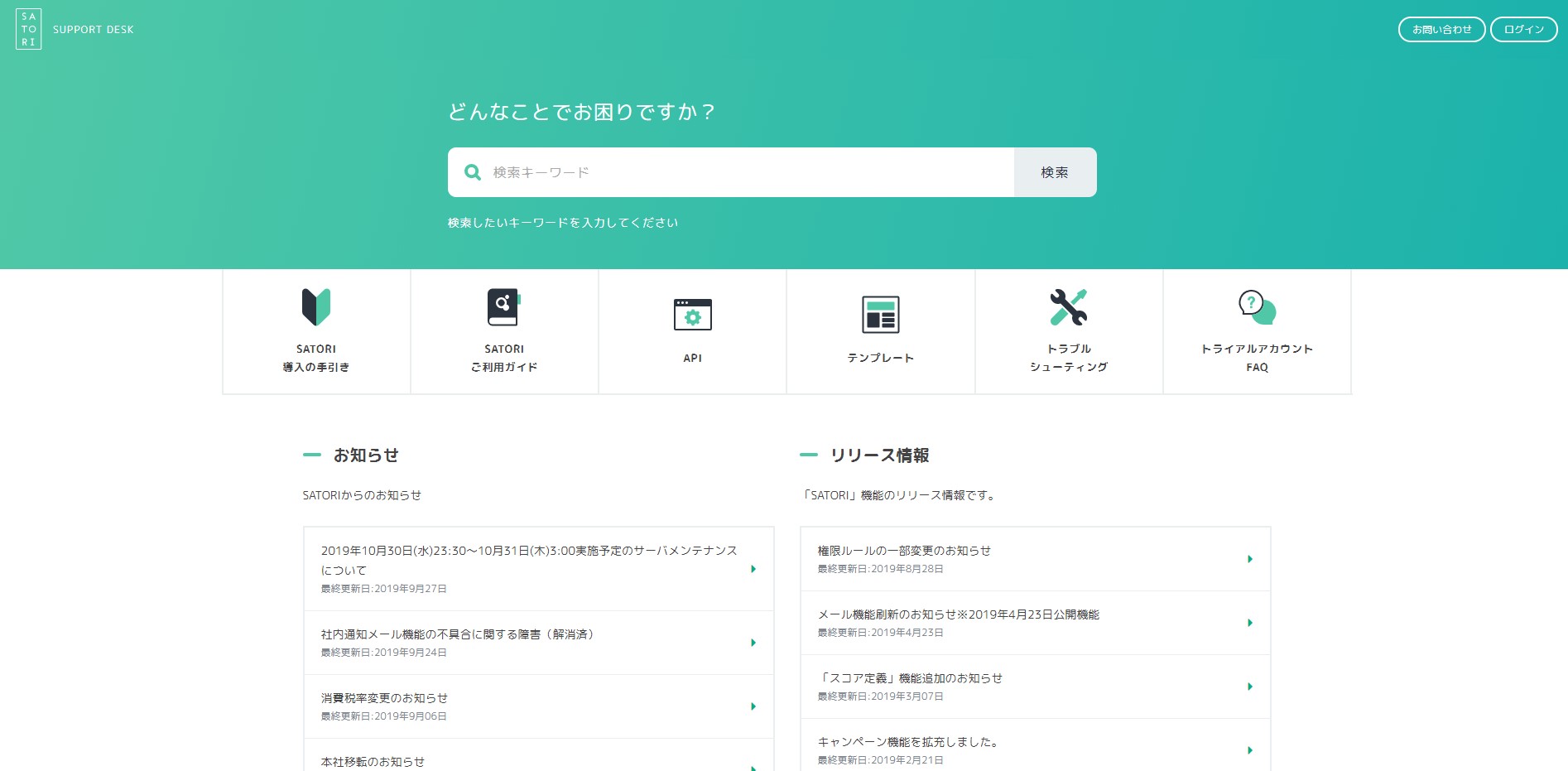Click date 最終更新日:2019年3月07日
This screenshot has height=771, width=1568.
881,696
